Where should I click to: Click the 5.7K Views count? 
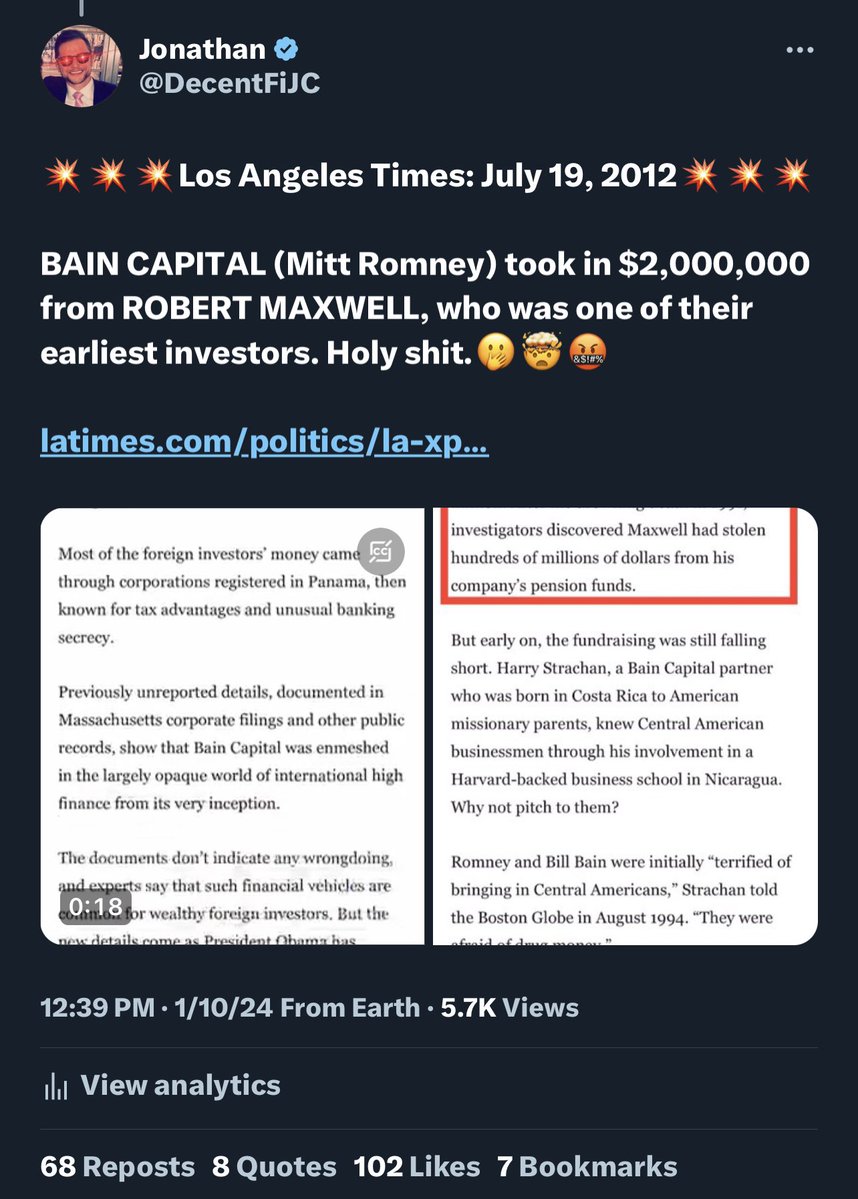point(509,1007)
